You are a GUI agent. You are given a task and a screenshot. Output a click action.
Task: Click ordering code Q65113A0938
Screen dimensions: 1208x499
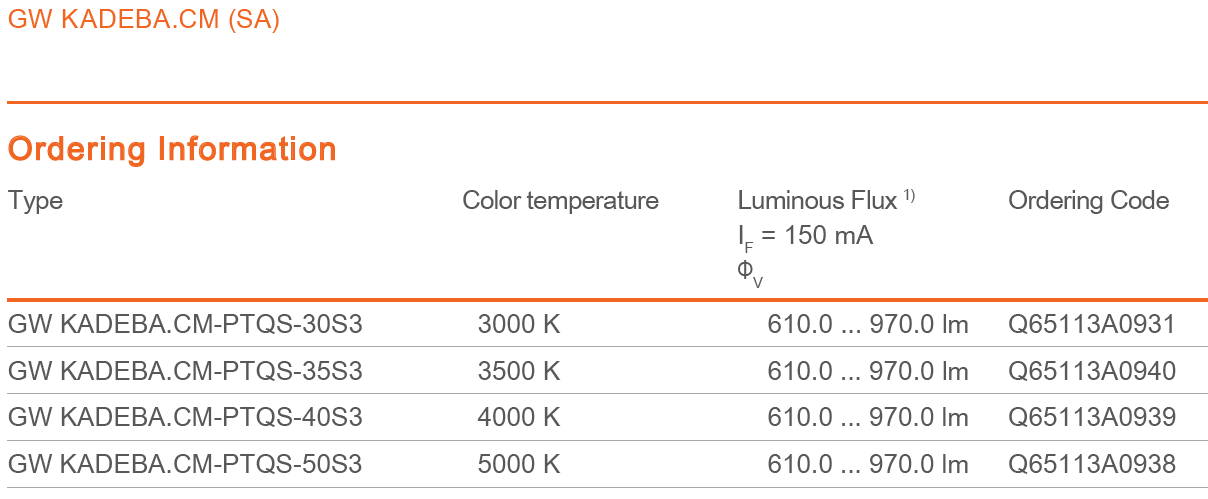pos(1092,464)
